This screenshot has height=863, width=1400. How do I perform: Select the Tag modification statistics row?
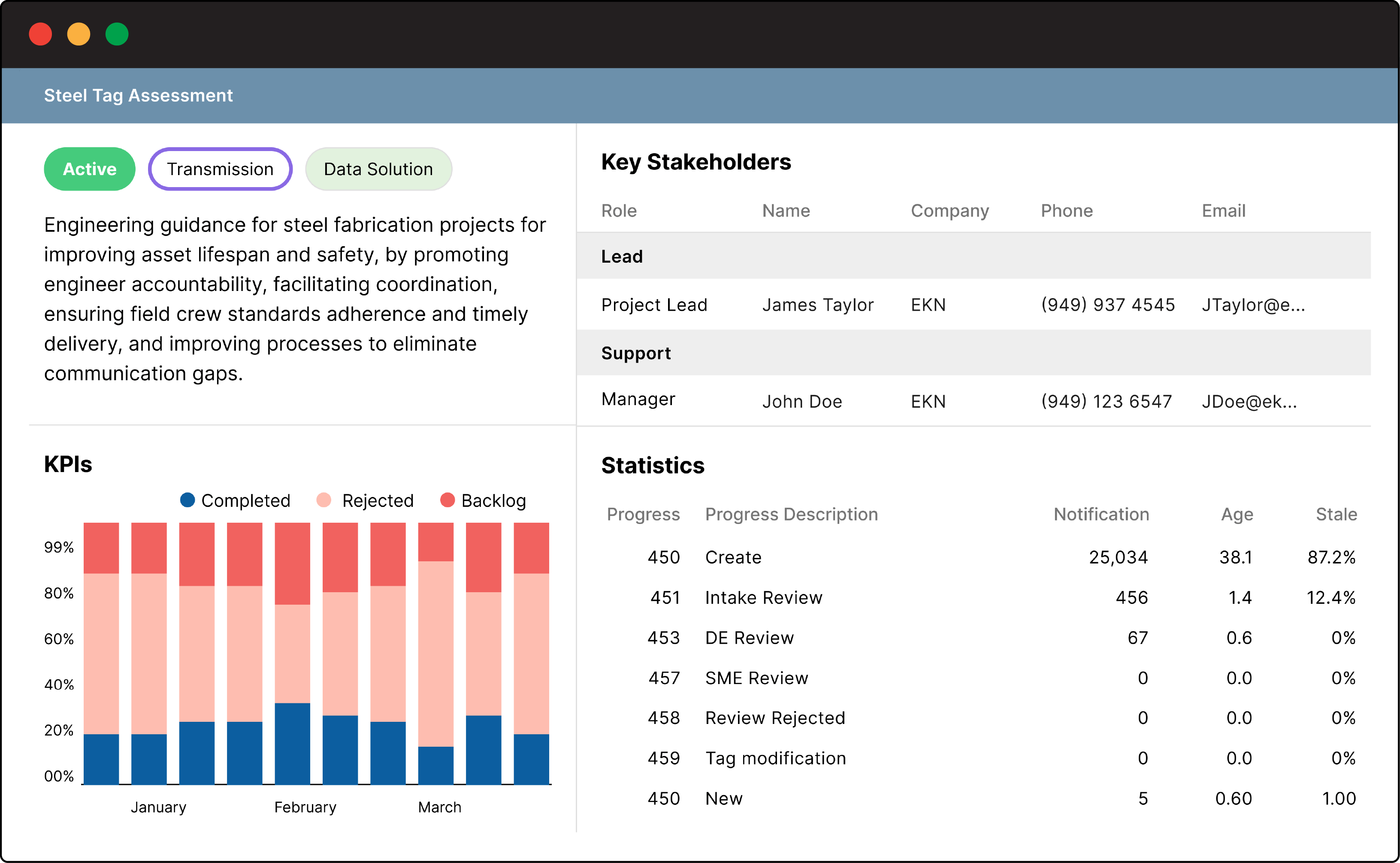775,758
